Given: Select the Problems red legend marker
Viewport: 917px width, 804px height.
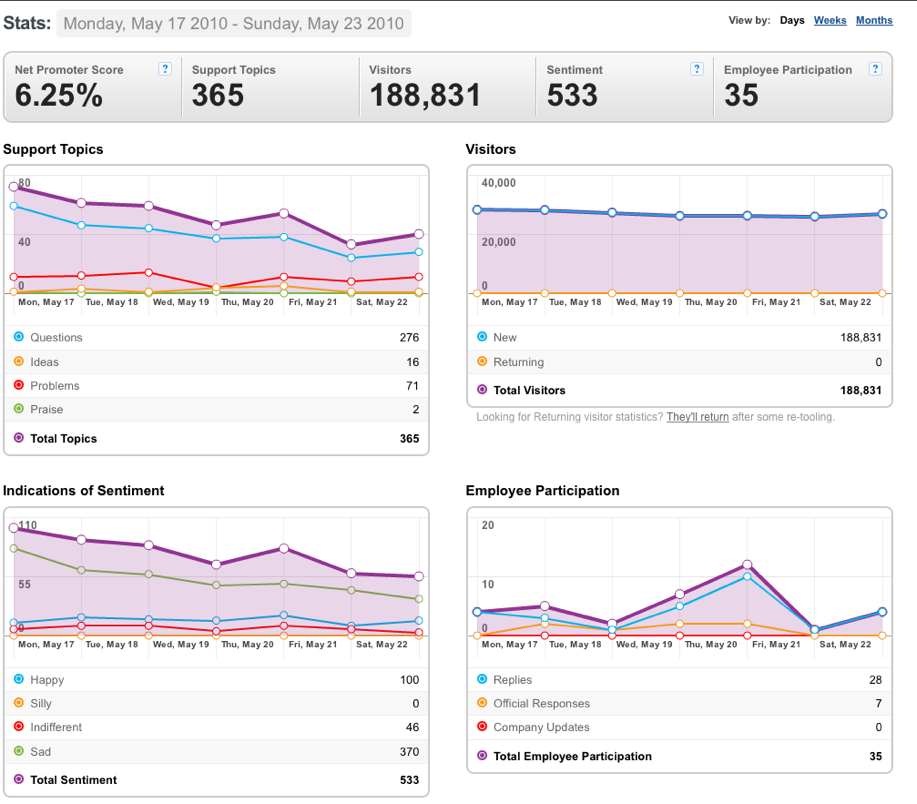Looking at the screenshot, I should point(19,385).
